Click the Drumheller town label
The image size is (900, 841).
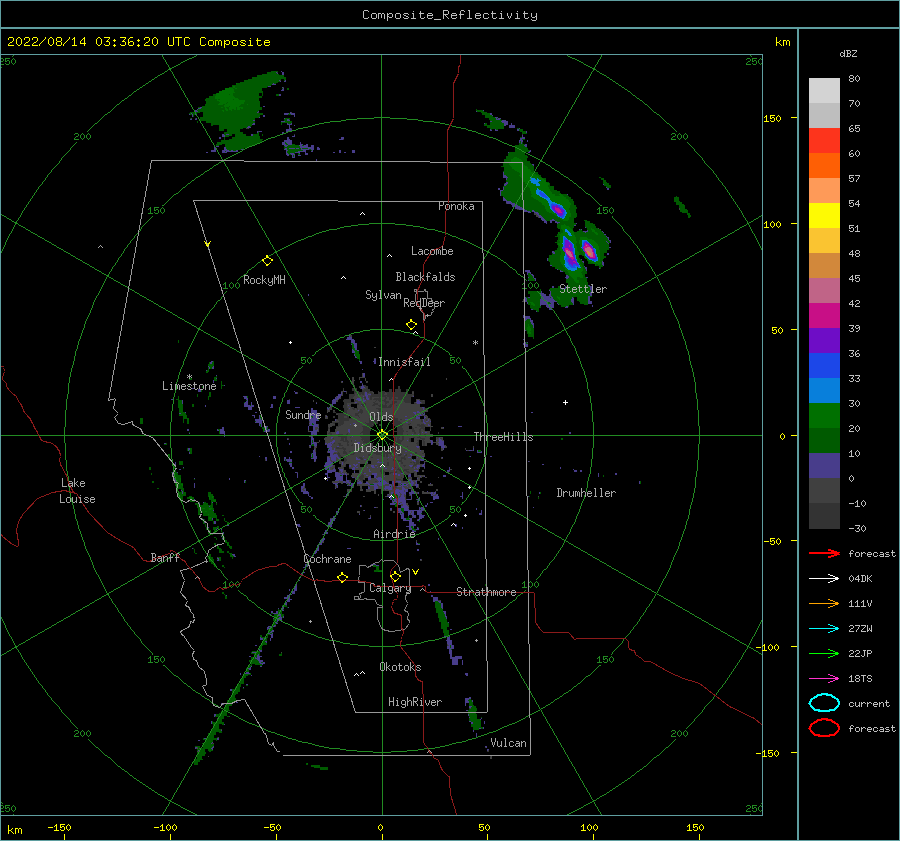click(x=586, y=493)
